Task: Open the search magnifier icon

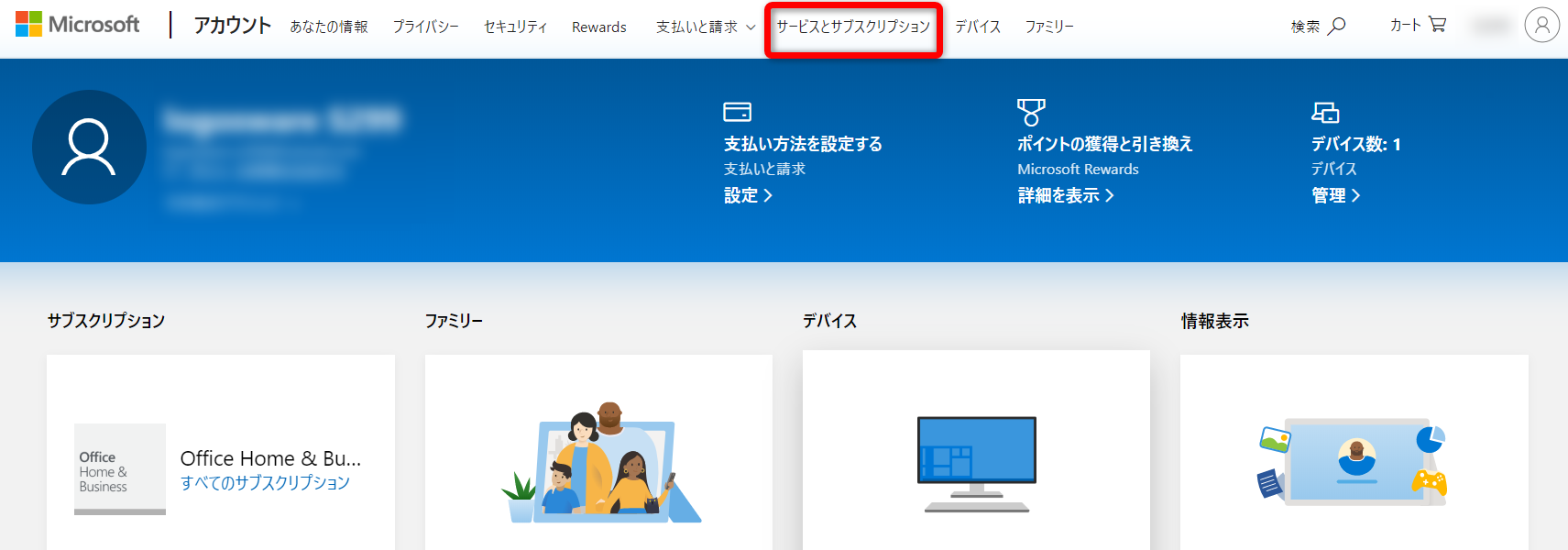Action: [x=1337, y=26]
